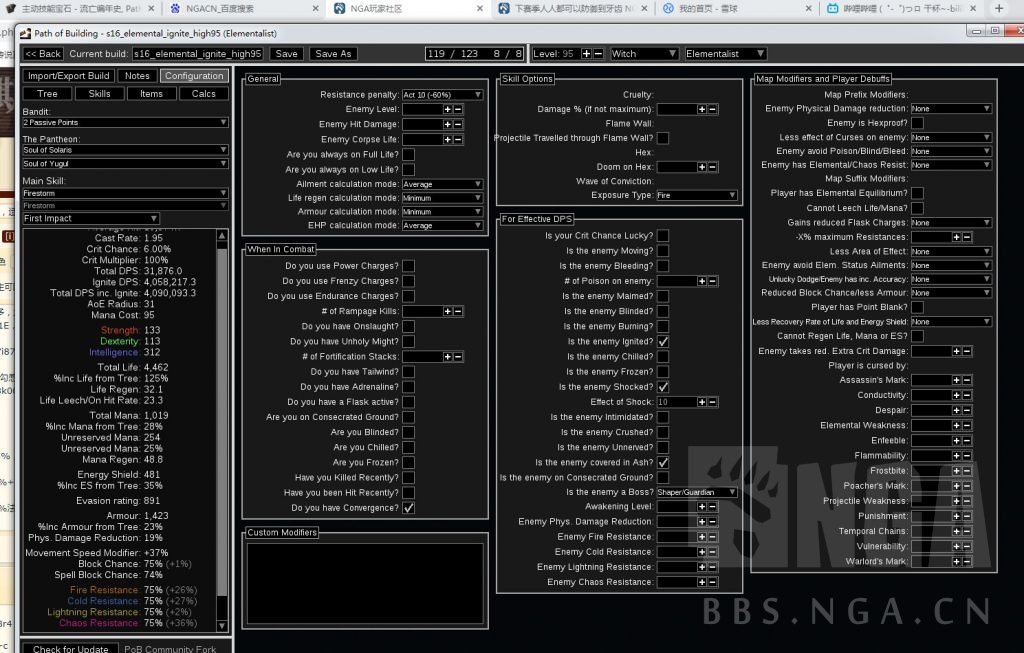Enable 'Do you use Power Charges?'
This screenshot has height=653, width=1024.
[408, 266]
